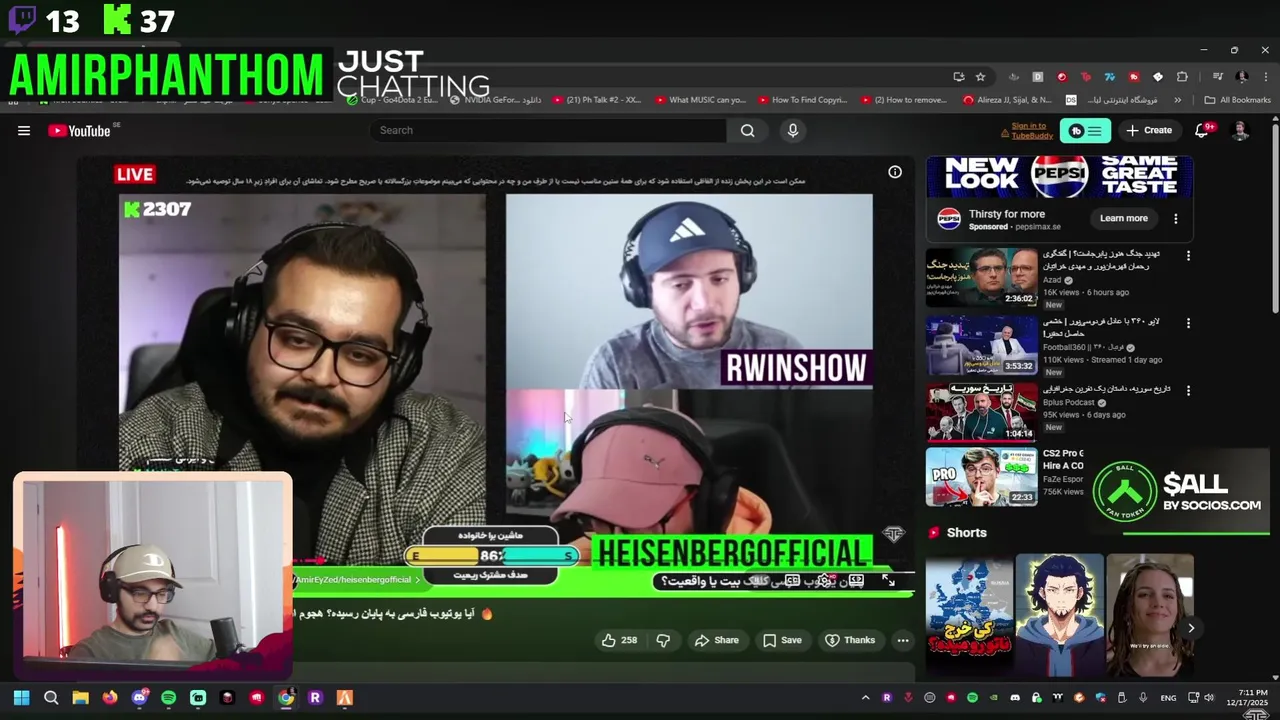Switch player to theater mode
The width and height of the screenshot is (1280, 720).
[x=857, y=580]
